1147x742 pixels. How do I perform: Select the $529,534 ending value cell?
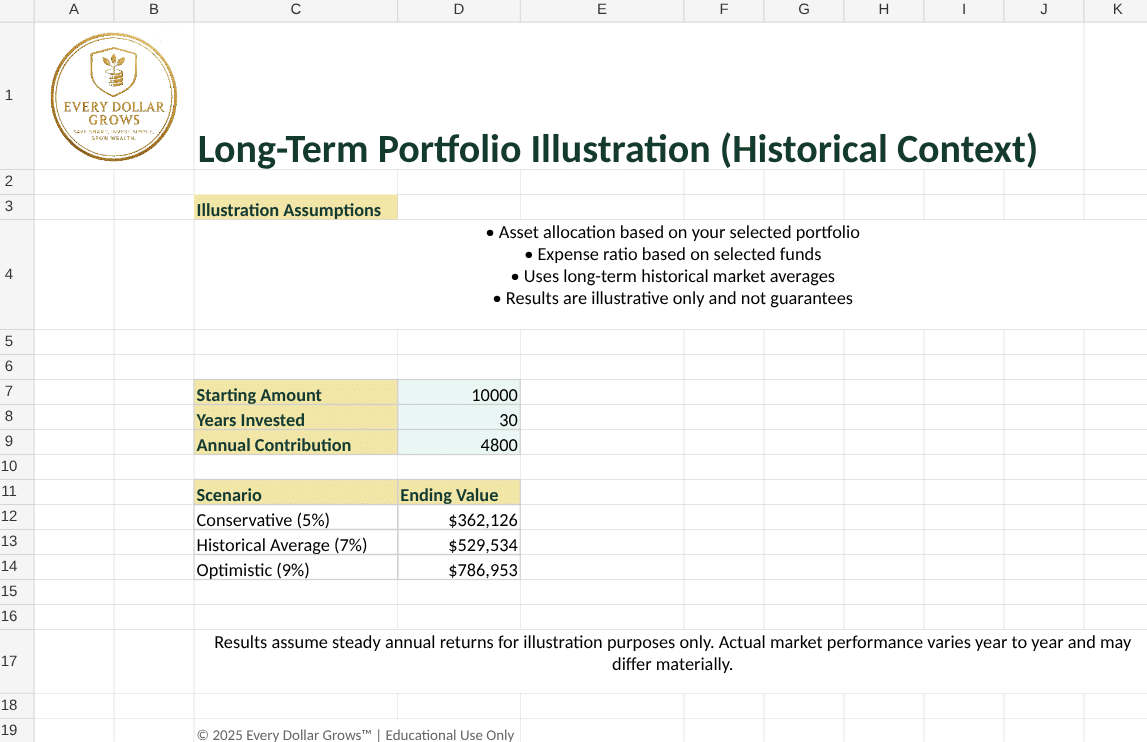pyautogui.click(x=459, y=542)
